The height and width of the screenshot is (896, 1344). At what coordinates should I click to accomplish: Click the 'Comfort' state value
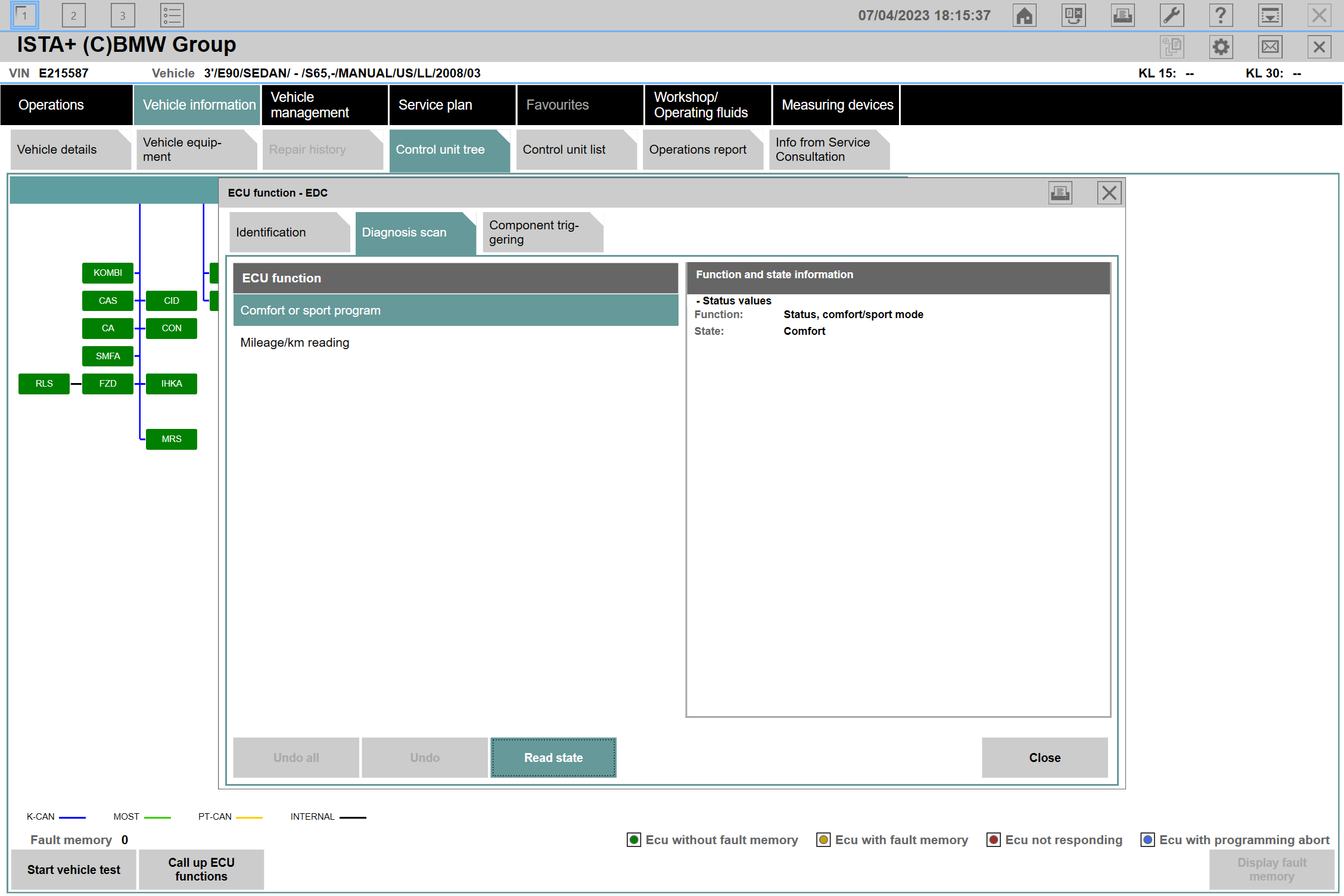[x=804, y=331]
